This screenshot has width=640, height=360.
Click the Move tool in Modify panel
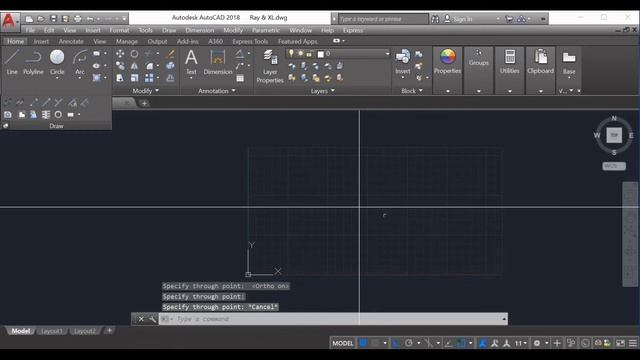[120, 53]
